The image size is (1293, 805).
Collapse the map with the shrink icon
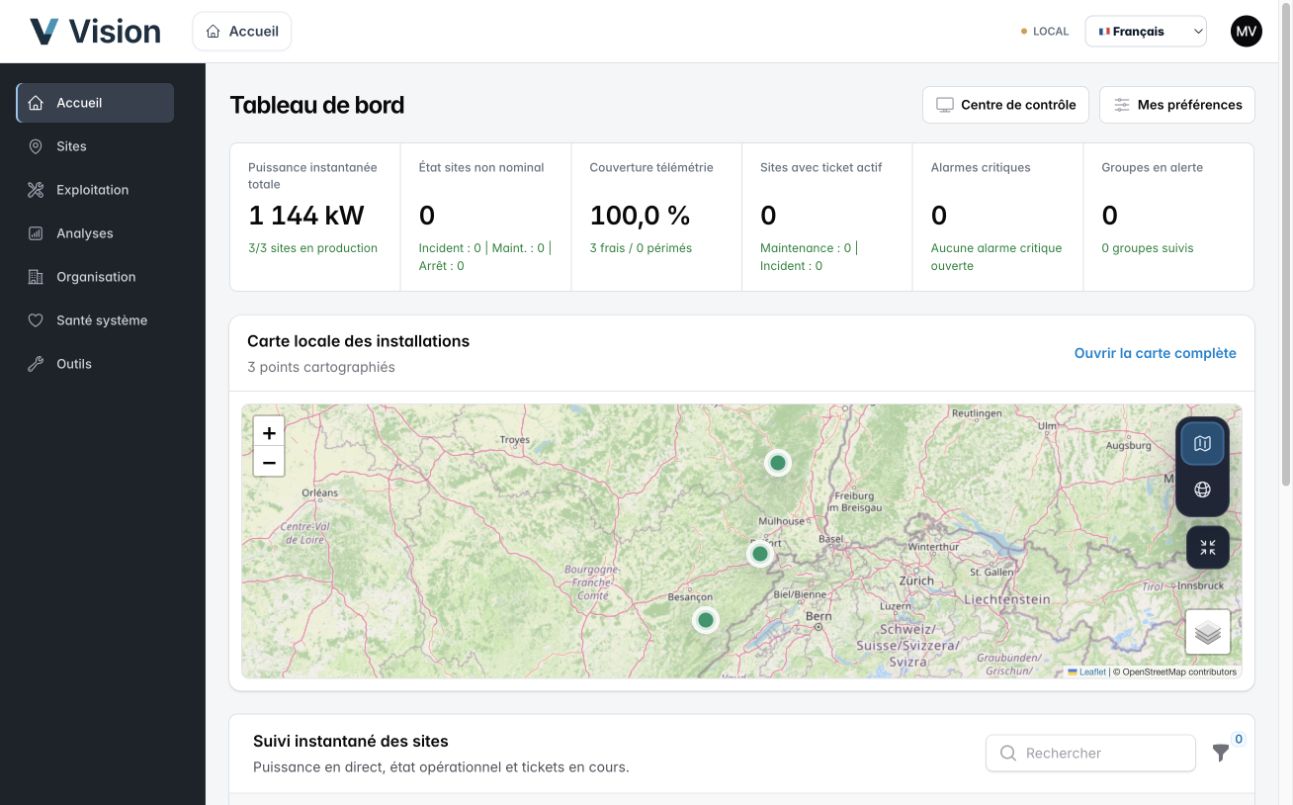click(1208, 547)
